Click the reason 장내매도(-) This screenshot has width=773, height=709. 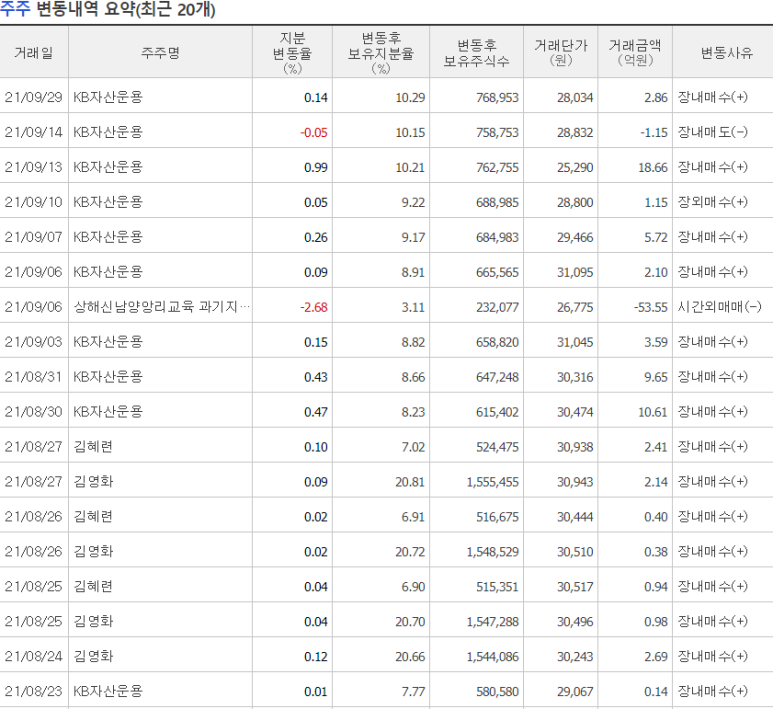point(713,132)
